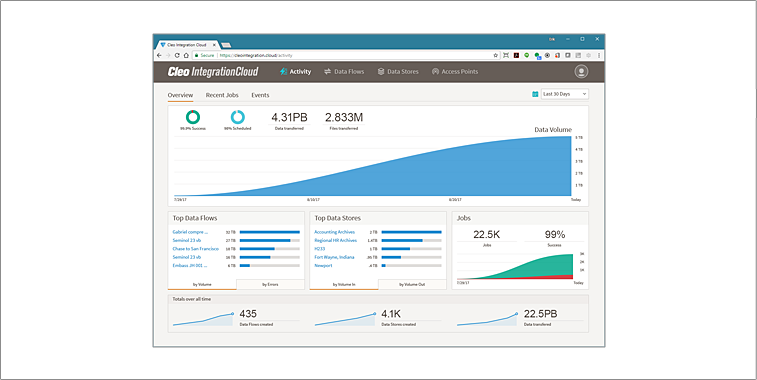Open the user profile avatar icon
The width and height of the screenshot is (757, 380).
(x=581, y=71)
